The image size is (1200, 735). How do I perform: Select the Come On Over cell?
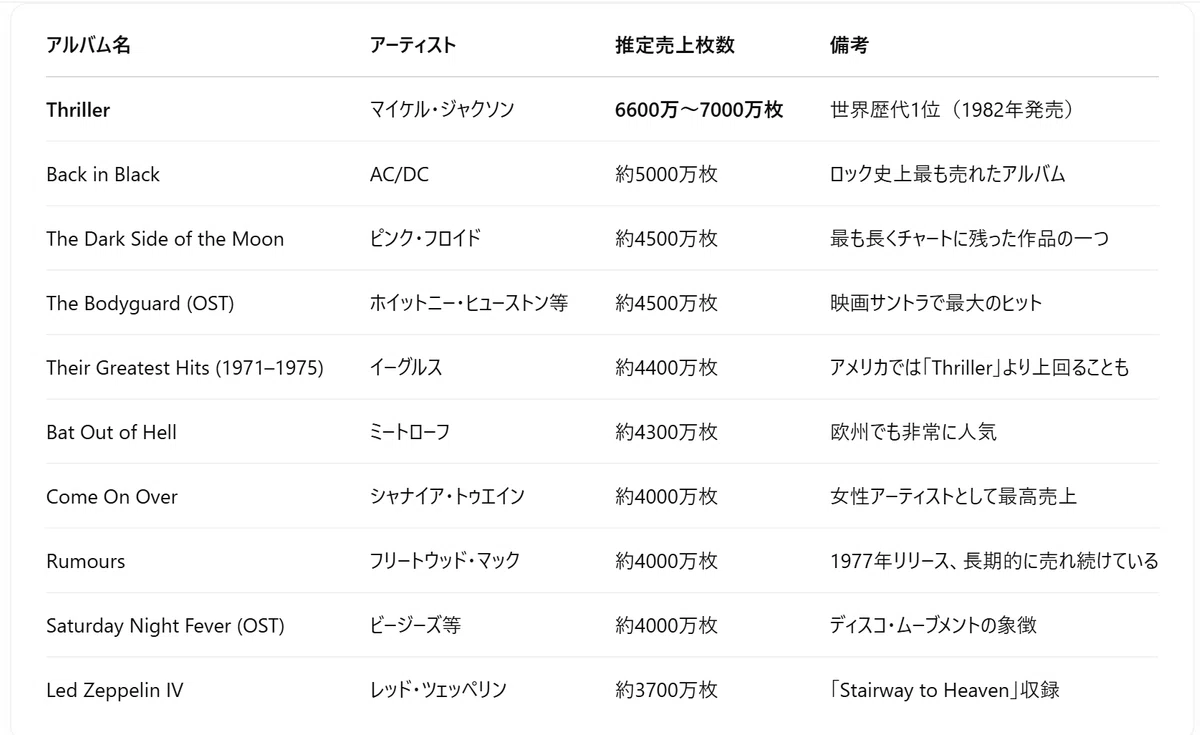point(112,497)
